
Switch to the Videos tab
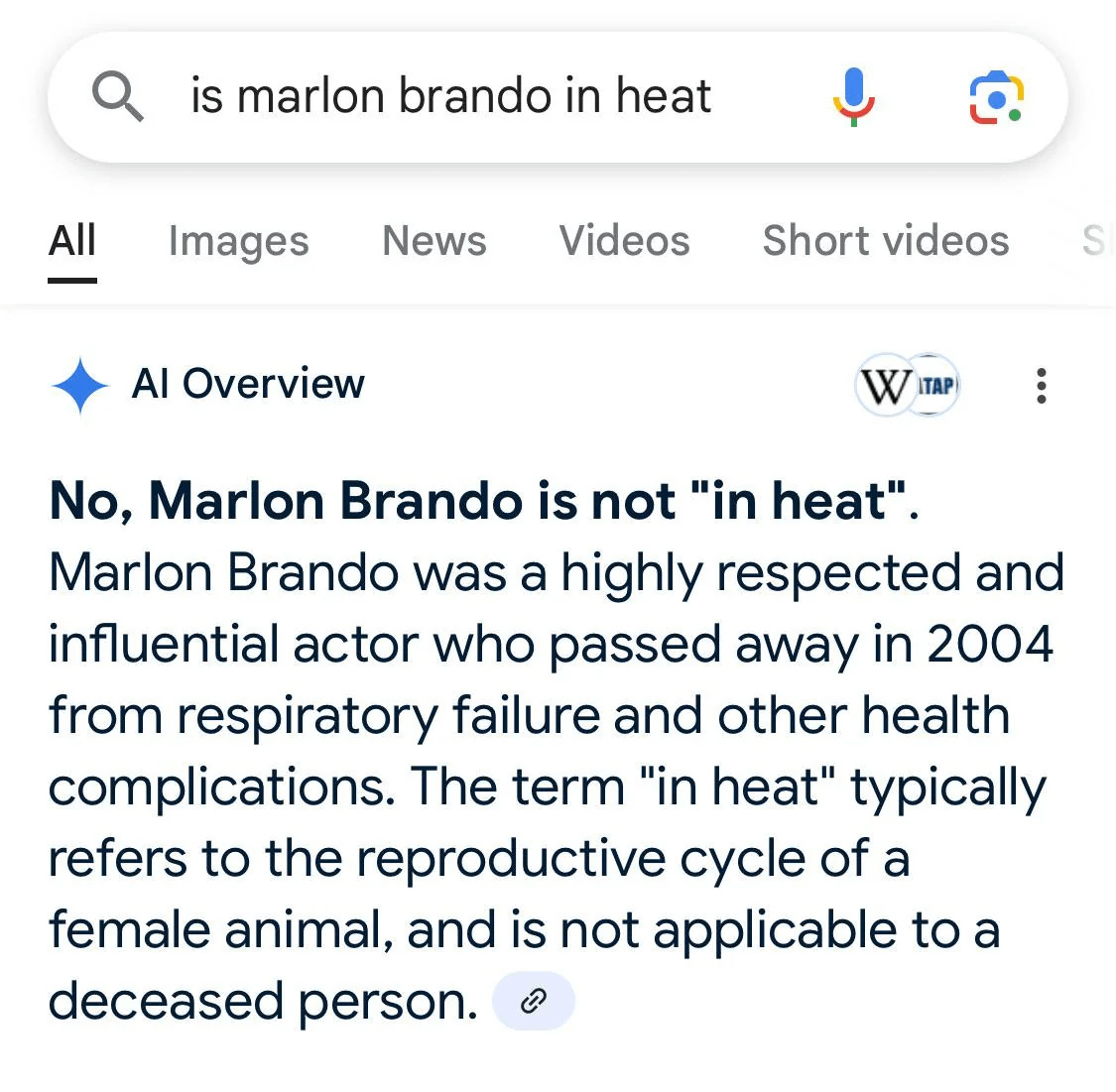624,240
